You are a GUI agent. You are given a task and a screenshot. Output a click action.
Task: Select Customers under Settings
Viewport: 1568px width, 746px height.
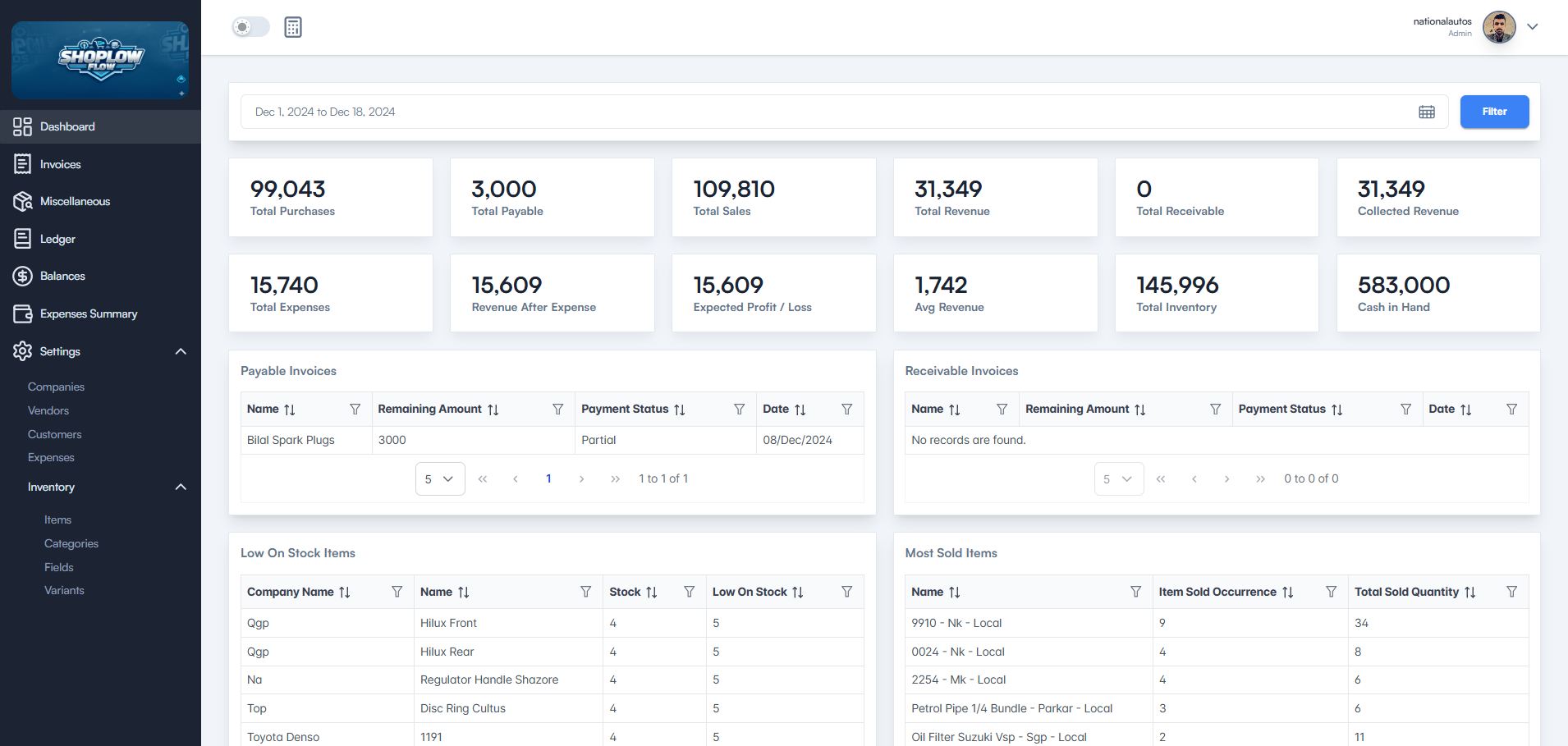[54, 434]
